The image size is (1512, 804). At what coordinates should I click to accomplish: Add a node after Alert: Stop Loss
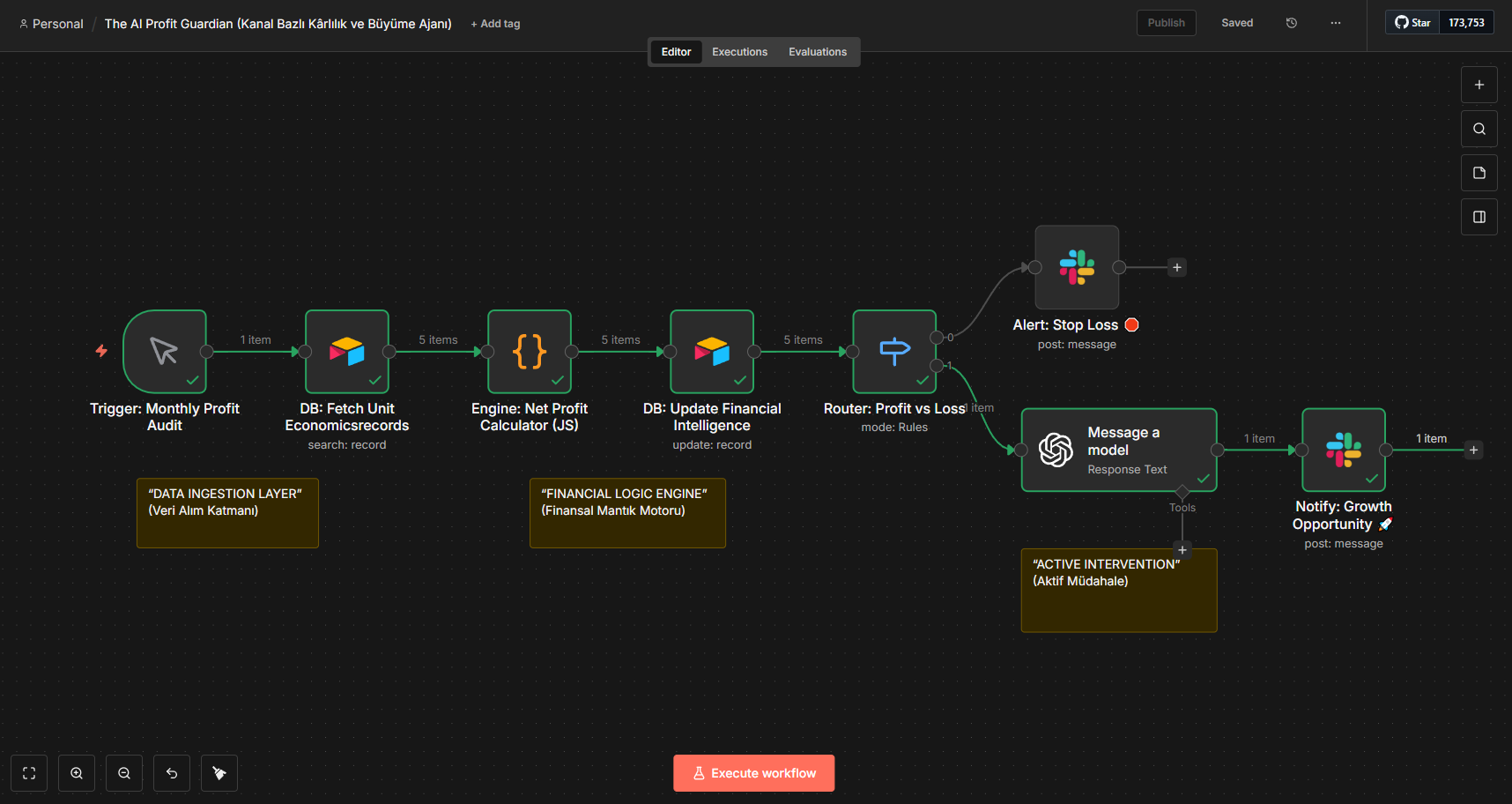(x=1177, y=267)
